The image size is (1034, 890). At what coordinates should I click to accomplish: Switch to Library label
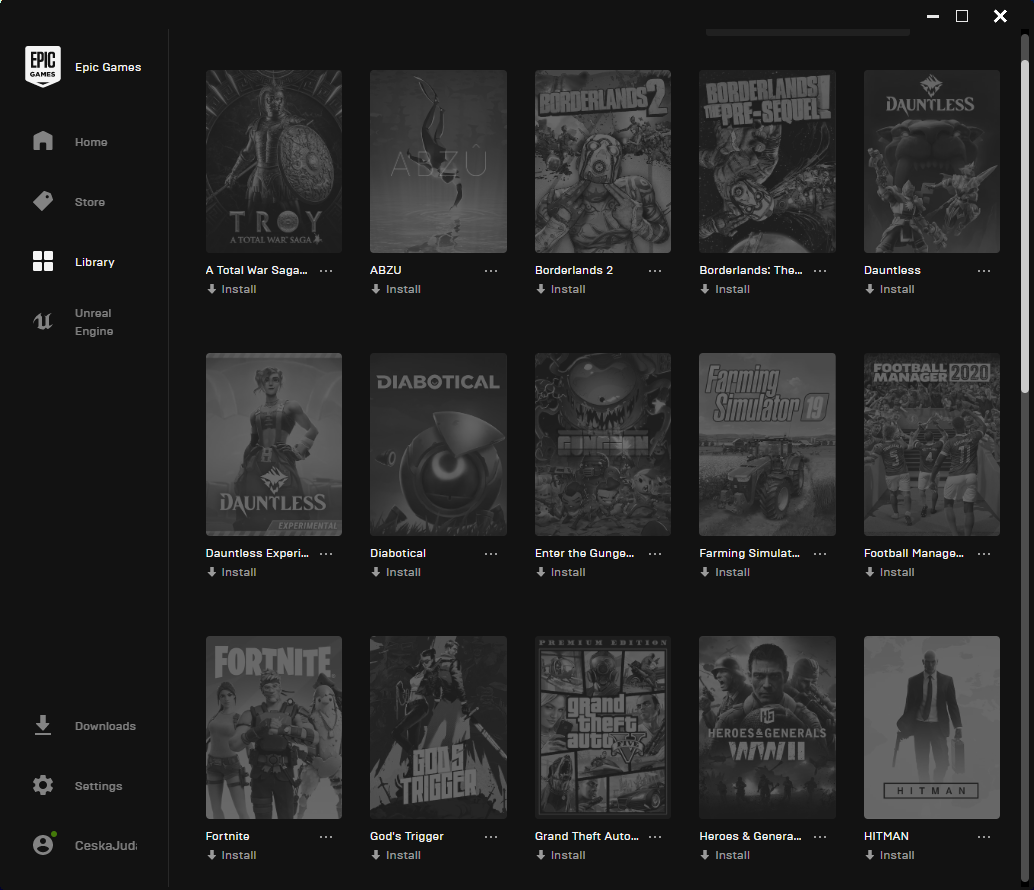[95, 262]
